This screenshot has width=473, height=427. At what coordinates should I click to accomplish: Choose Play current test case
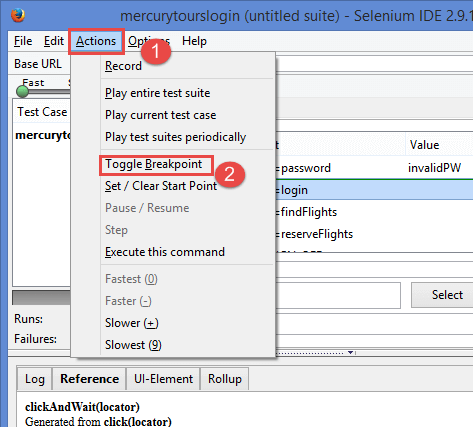[161, 115]
